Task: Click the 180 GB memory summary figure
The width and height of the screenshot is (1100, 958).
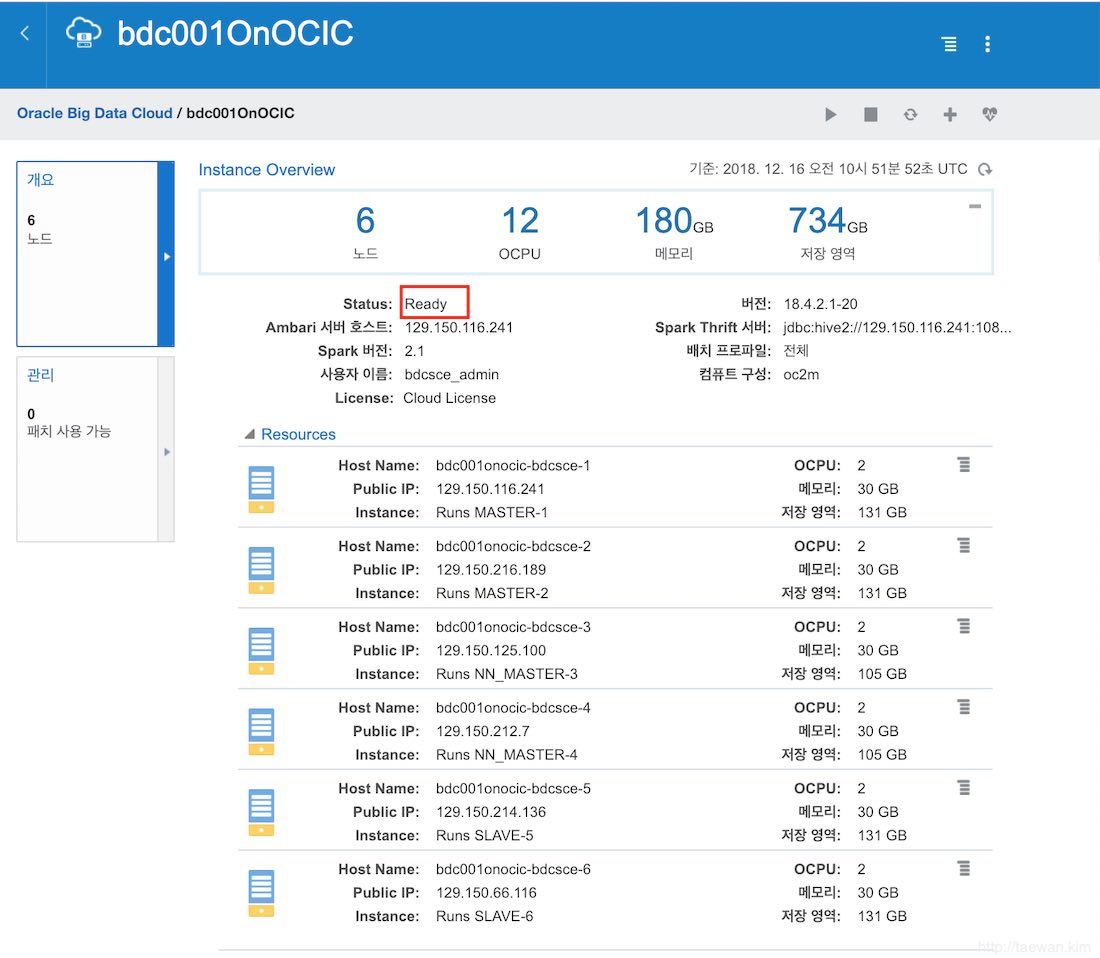Action: click(x=674, y=220)
